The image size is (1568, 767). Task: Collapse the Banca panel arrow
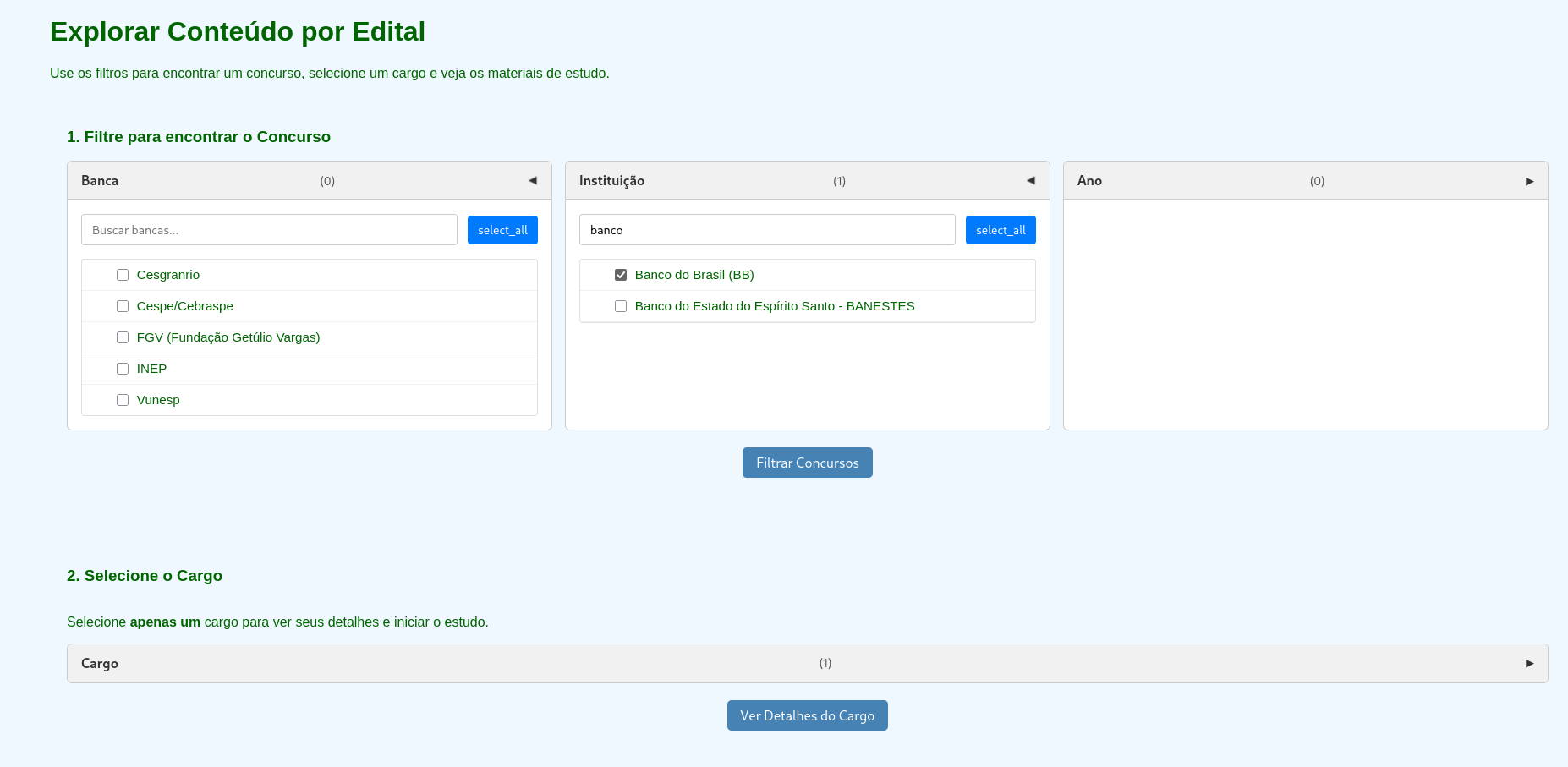pos(533,180)
